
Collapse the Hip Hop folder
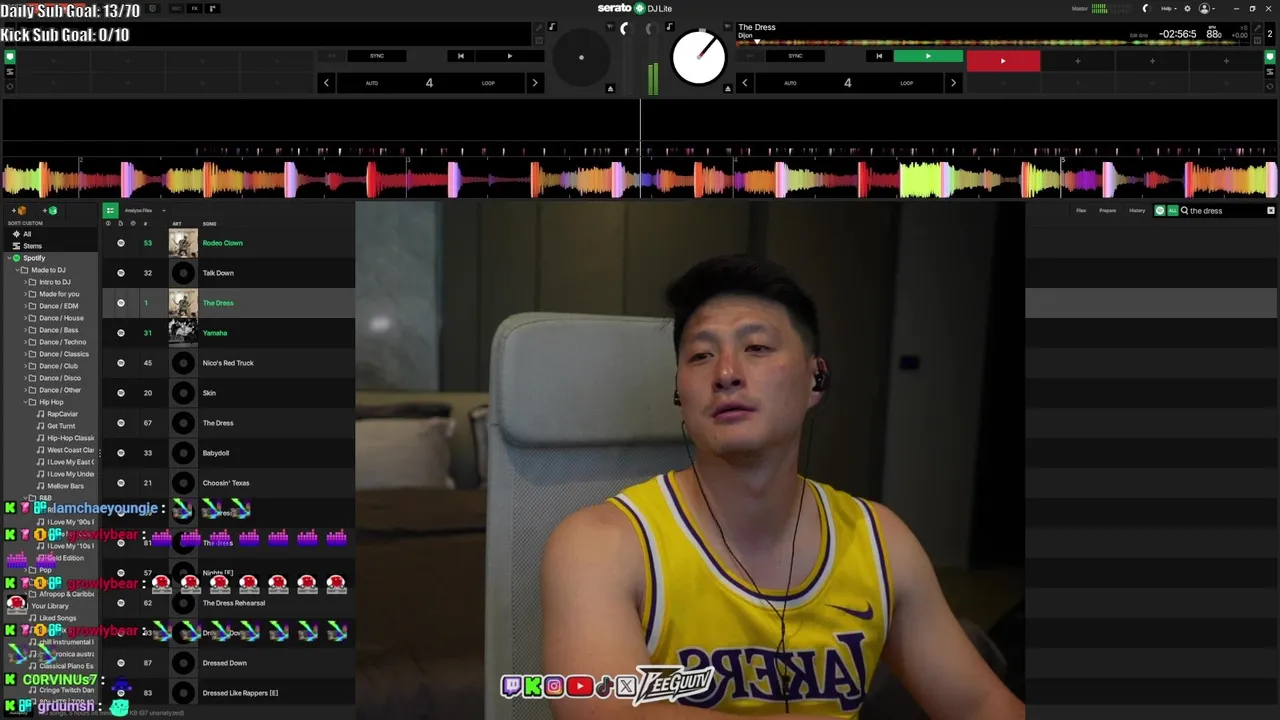pos(26,402)
